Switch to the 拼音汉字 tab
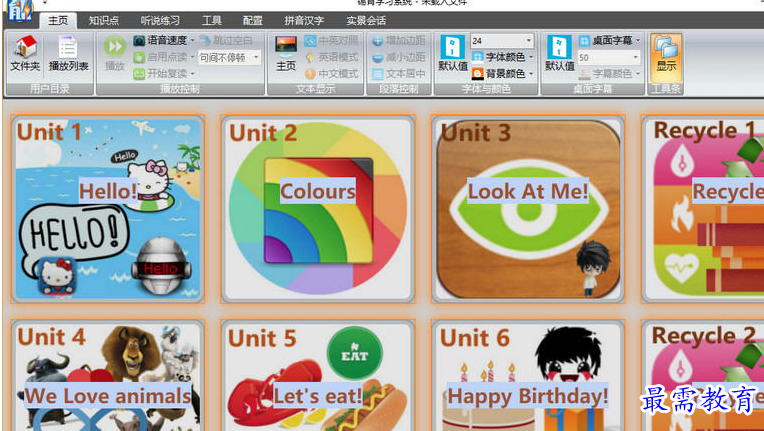The height and width of the screenshot is (431, 764). pos(304,20)
